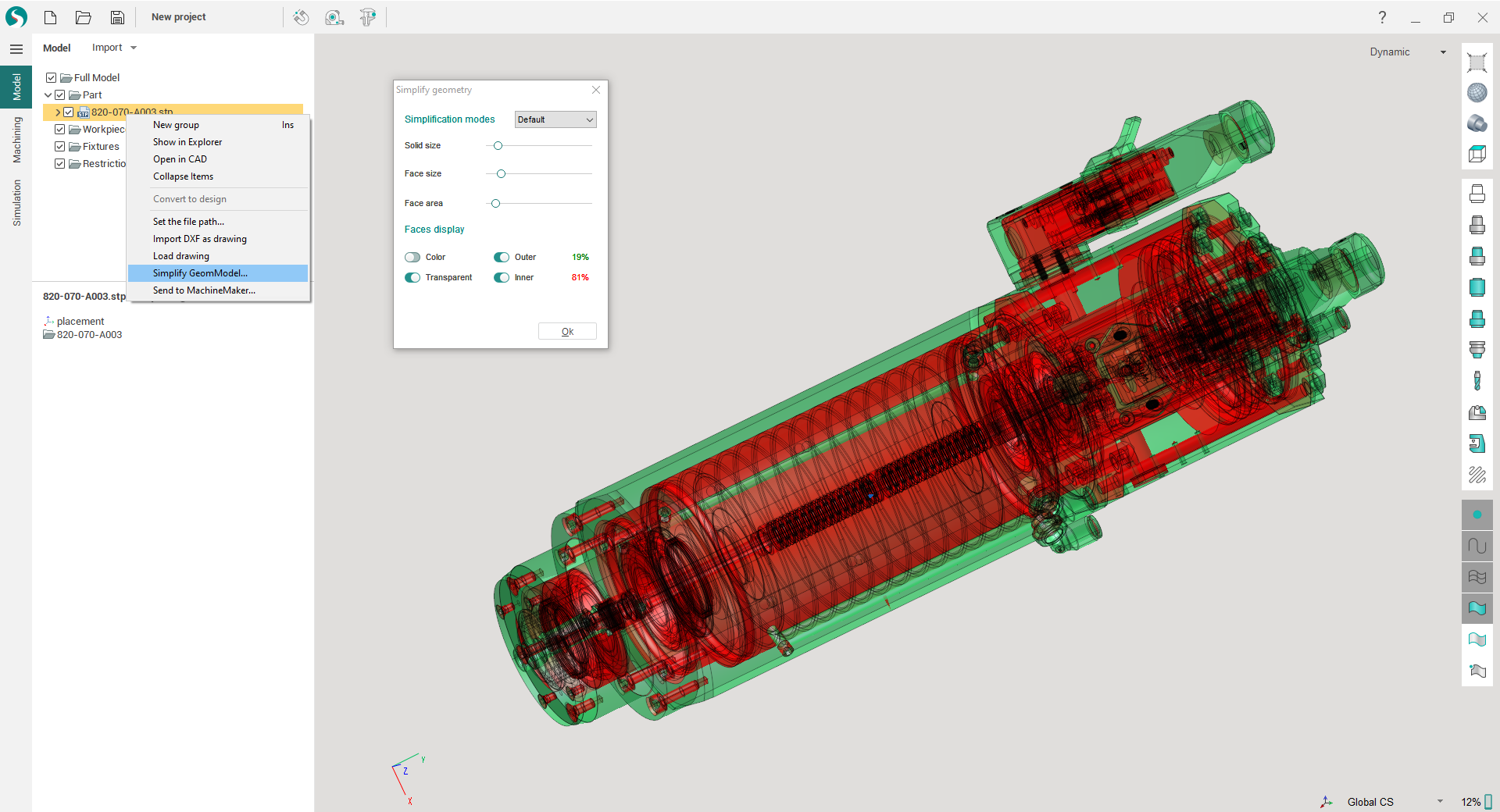
Task: Toggle the teal machine visibility icon
Action: (1477, 443)
